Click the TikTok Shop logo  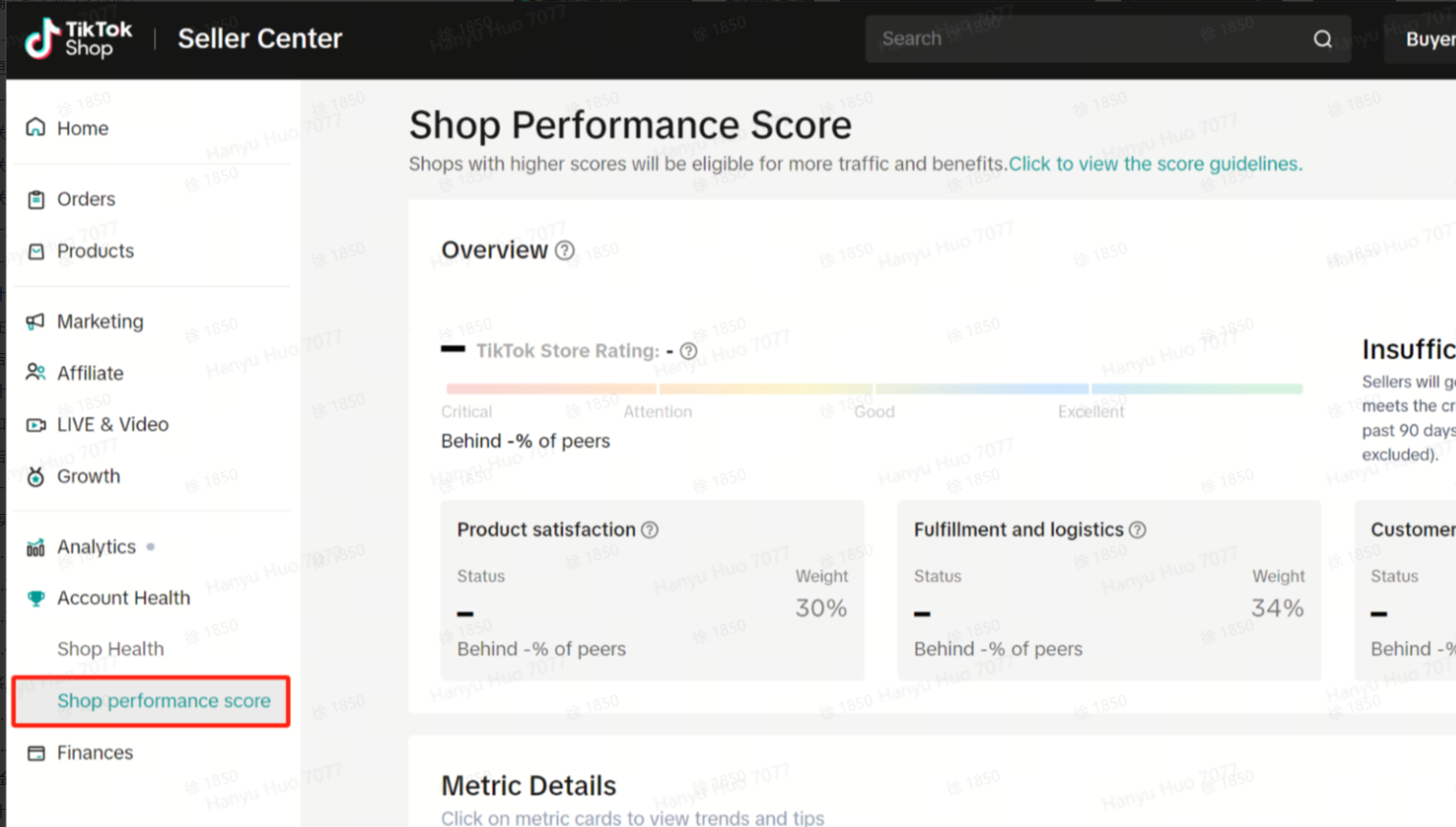click(x=78, y=38)
